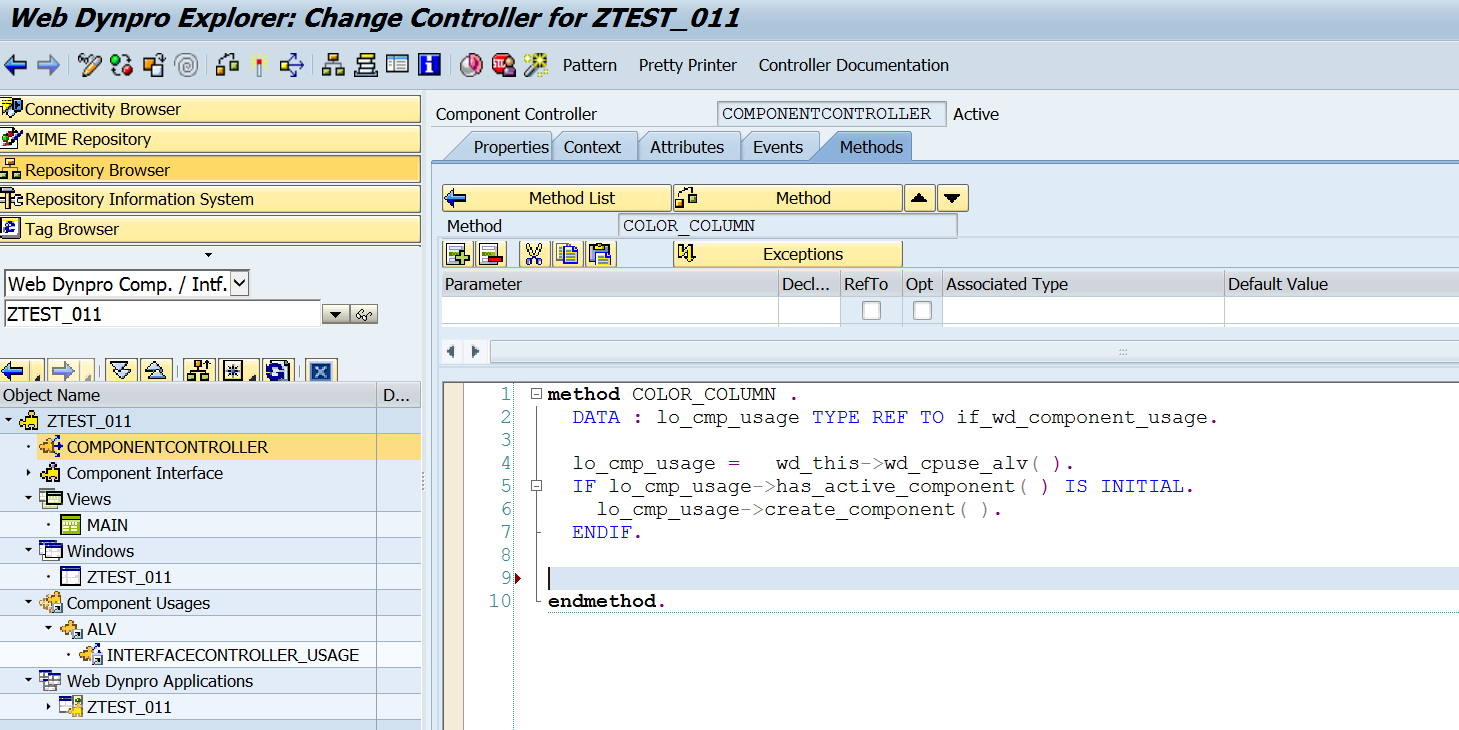Click the blue information icon in toolbar

pos(430,66)
